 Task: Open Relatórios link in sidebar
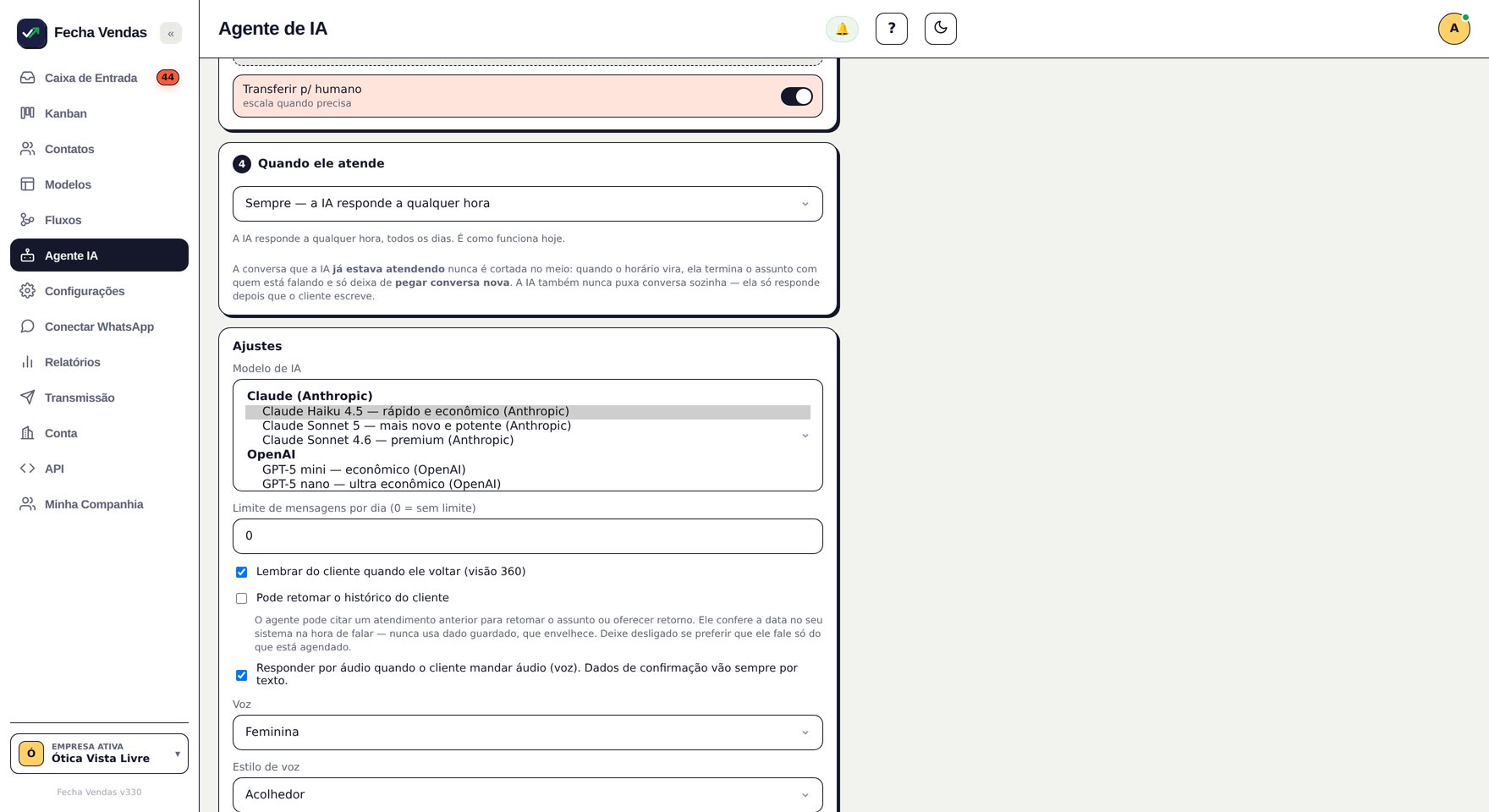pos(99,362)
